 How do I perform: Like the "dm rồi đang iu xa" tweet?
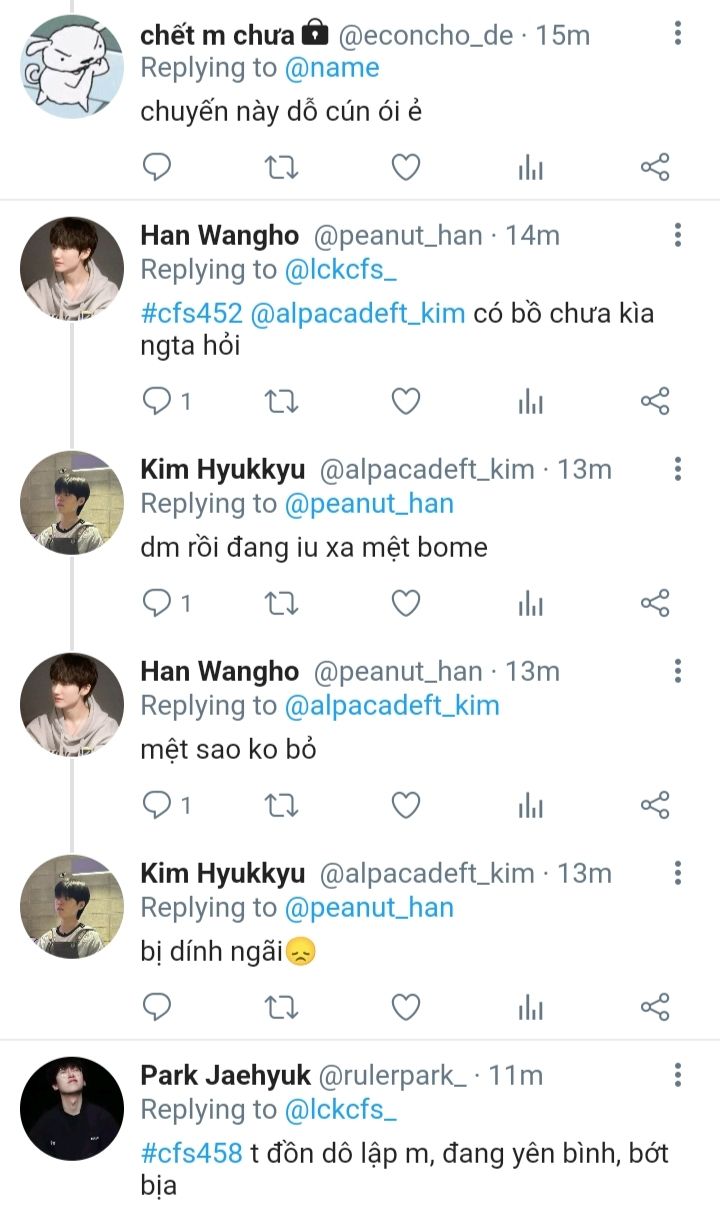pyautogui.click(x=405, y=603)
